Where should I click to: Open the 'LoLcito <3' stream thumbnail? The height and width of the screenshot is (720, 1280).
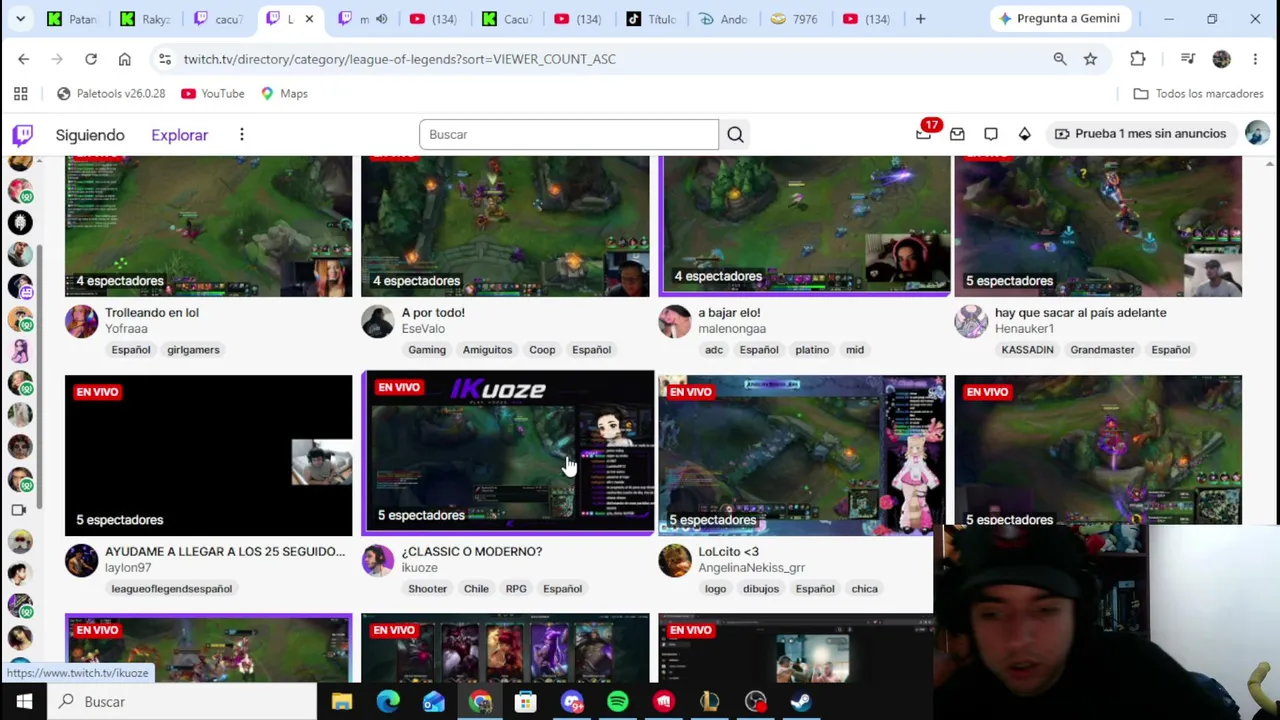(802, 455)
